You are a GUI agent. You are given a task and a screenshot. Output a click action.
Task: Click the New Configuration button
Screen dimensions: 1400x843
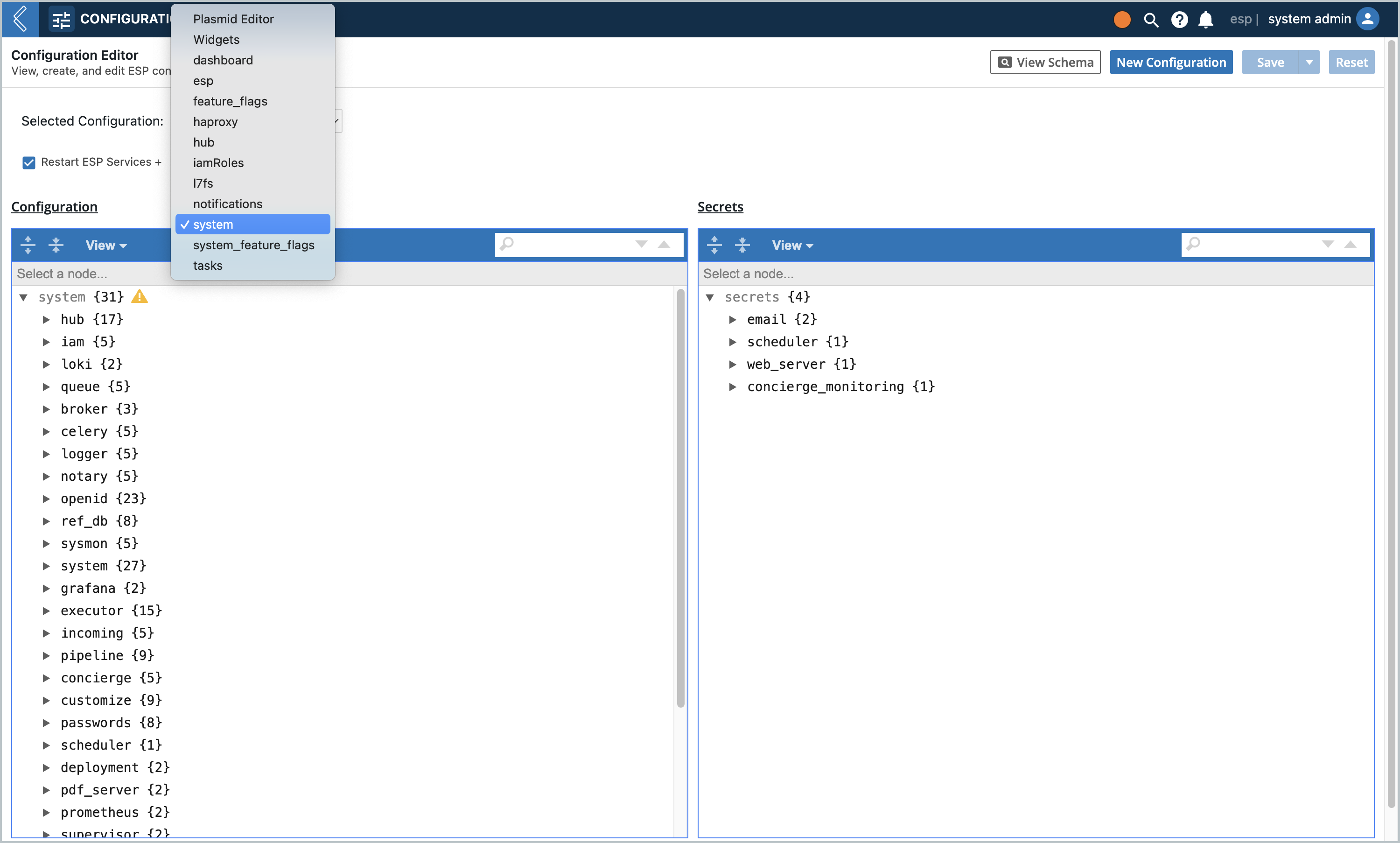pos(1170,62)
